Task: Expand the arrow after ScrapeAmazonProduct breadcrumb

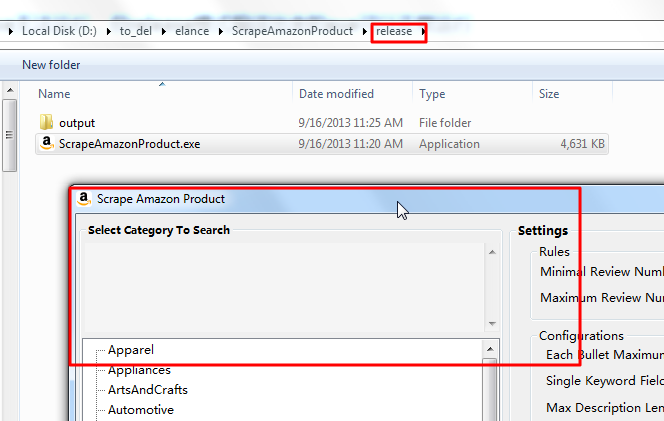Action: click(x=365, y=31)
